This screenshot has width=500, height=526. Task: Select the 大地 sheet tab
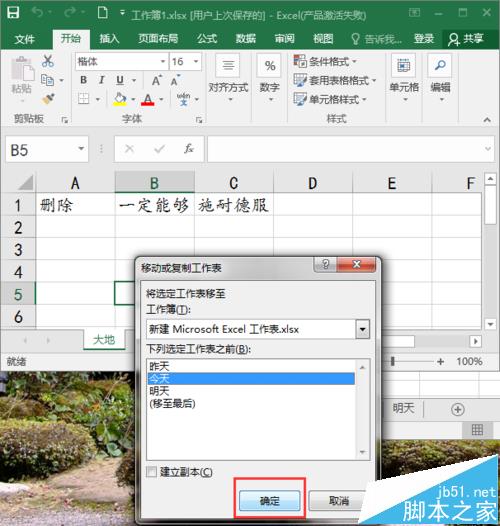click(104, 340)
